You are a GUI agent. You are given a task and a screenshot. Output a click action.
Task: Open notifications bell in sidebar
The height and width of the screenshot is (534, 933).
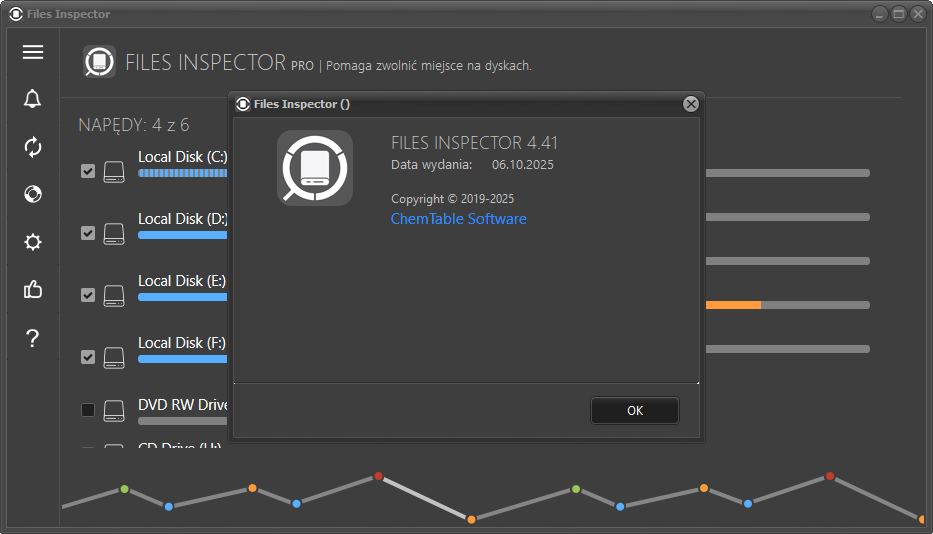(33, 99)
